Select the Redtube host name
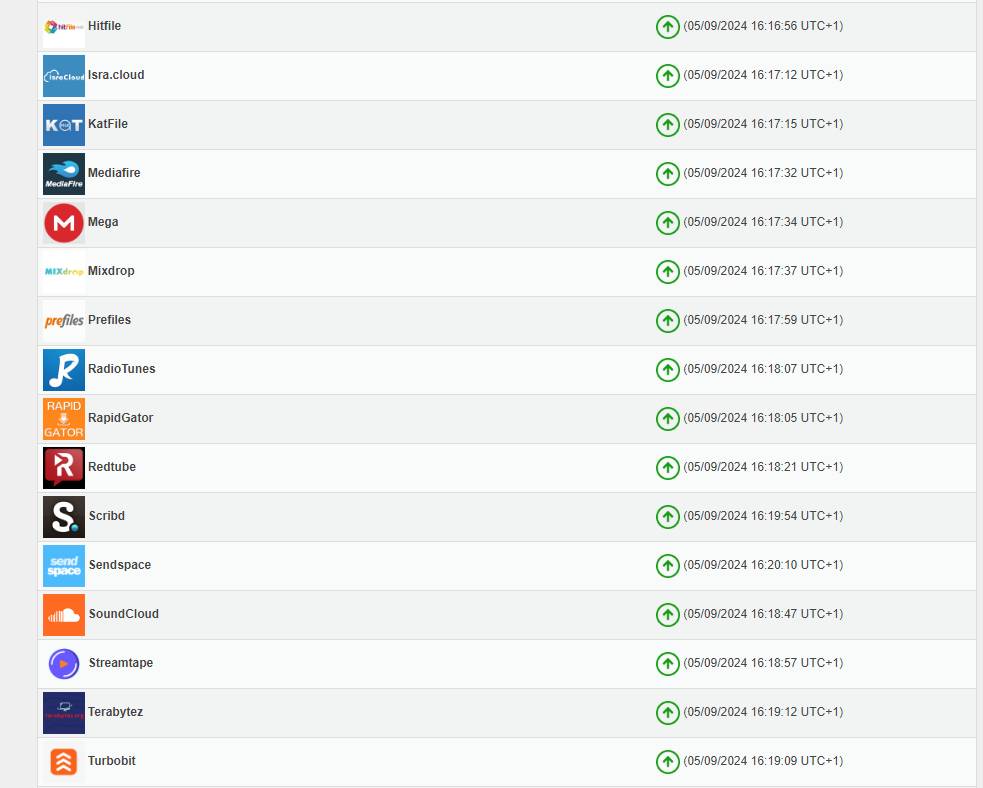Image resolution: width=983 pixels, height=788 pixels. coord(112,466)
